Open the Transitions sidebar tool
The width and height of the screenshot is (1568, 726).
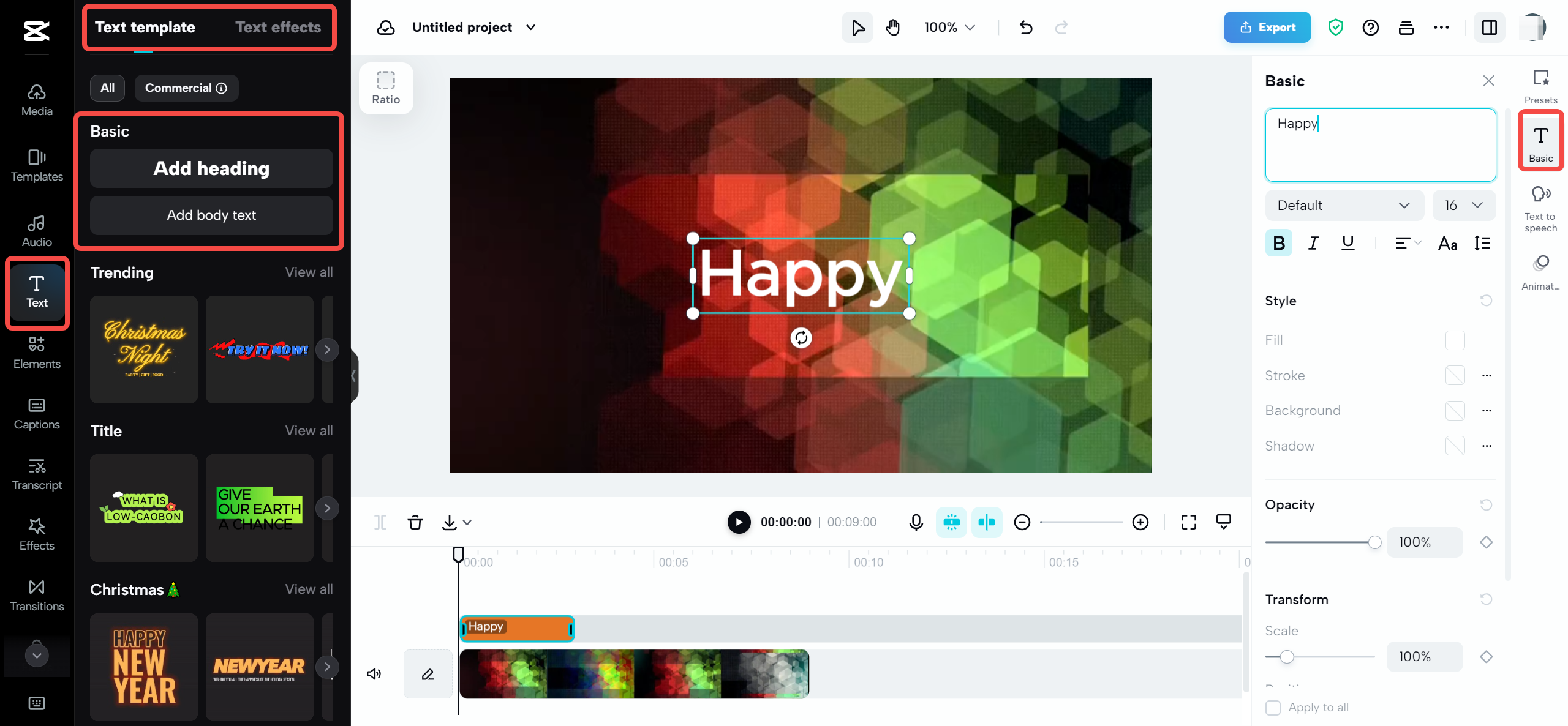tap(37, 594)
